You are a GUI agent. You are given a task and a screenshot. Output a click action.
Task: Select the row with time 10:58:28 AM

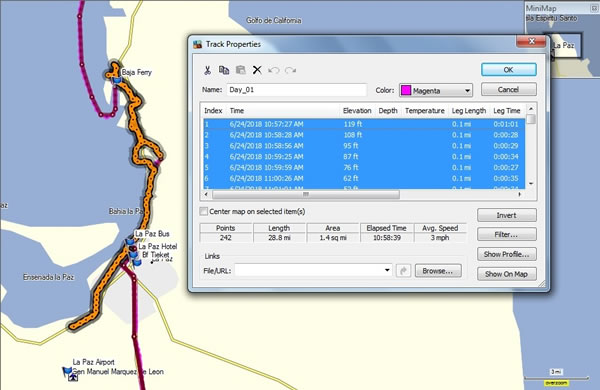click(364, 135)
